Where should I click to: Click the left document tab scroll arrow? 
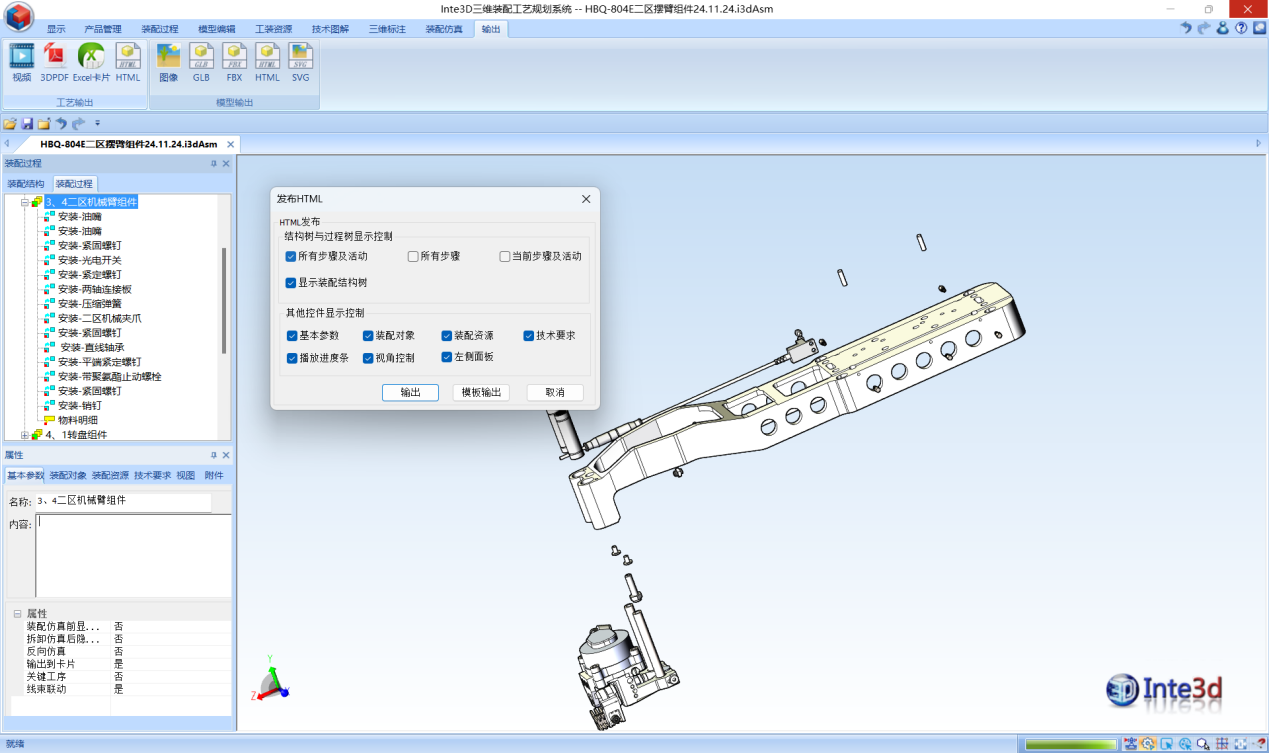[x=6, y=144]
